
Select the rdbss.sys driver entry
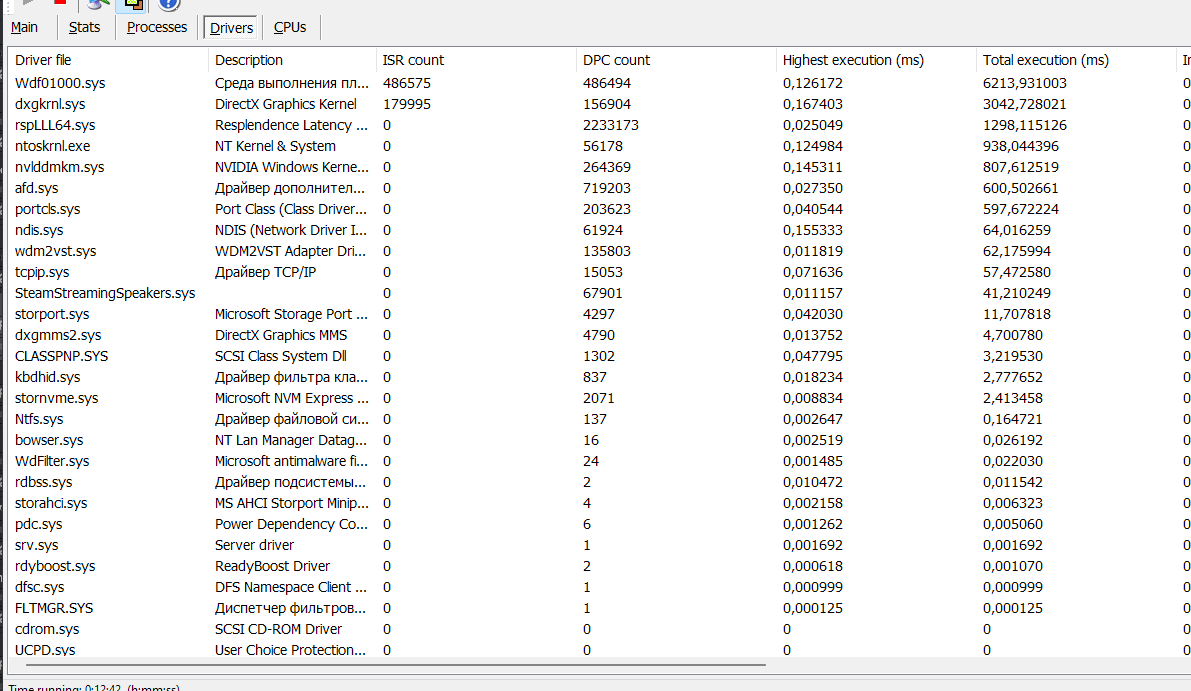click(43, 482)
